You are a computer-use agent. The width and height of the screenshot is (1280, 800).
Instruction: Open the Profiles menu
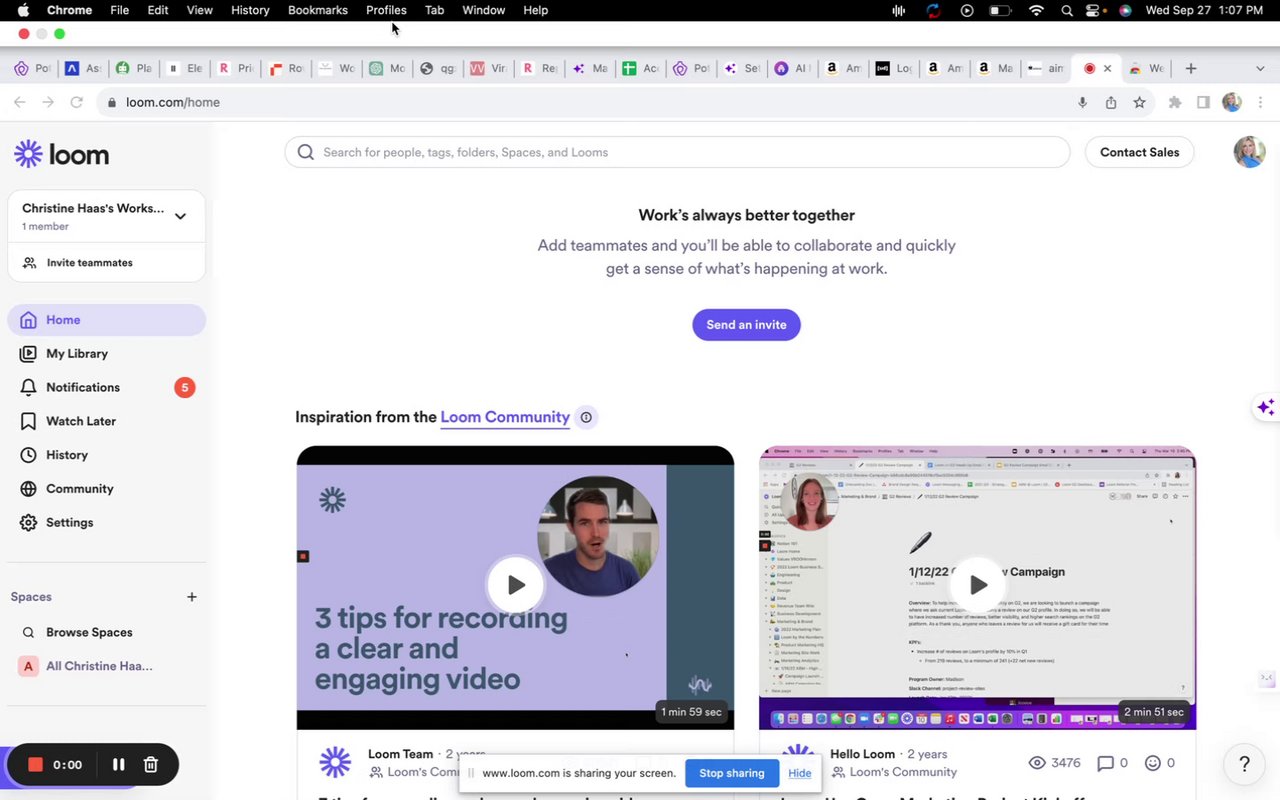pos(386,10)
